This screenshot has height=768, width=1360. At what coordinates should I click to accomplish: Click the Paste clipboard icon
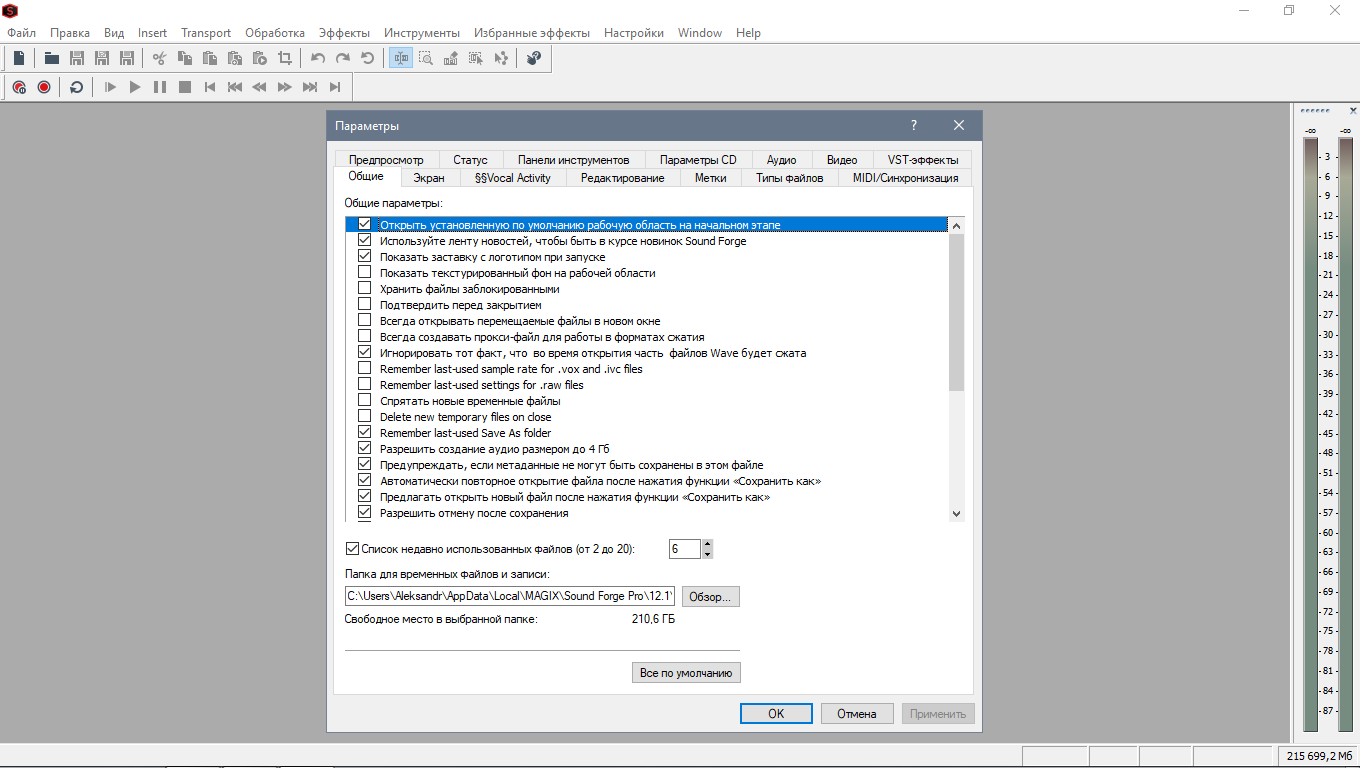pyautogui.click(x=210, y=58)
